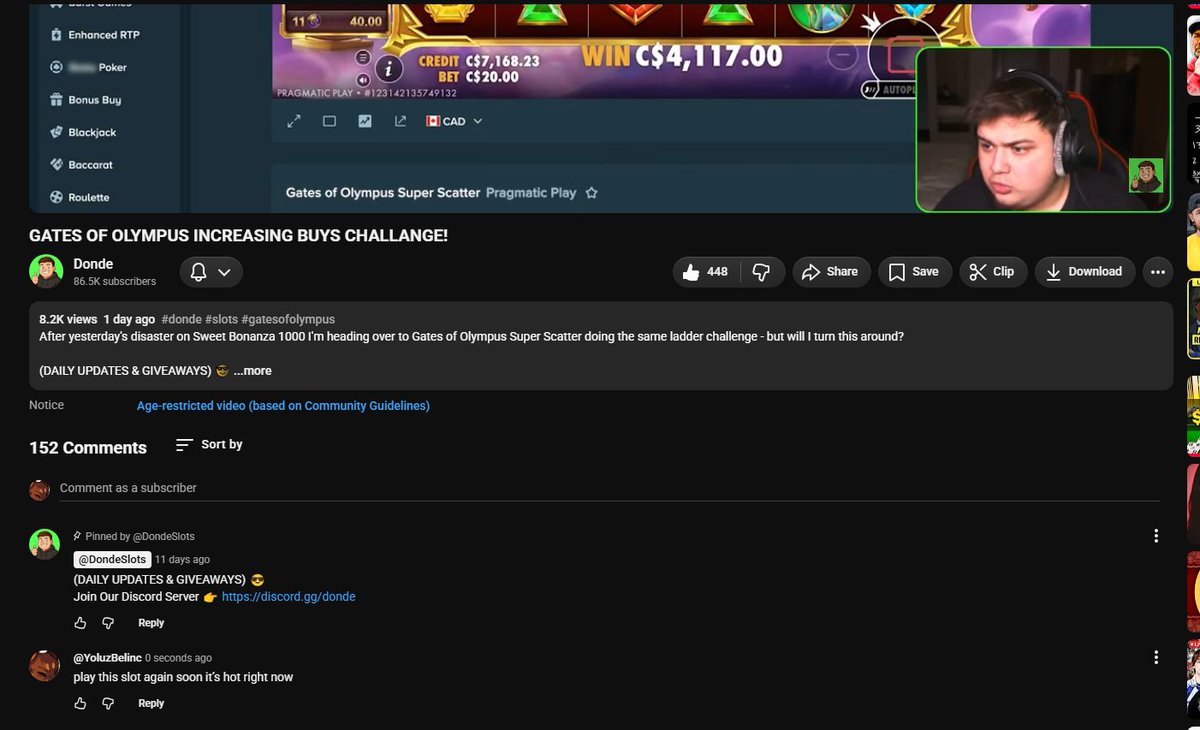Screen dimensions: 1200x730
Task: Click the slot game info 'i' icon
Action: coord(388,68)
